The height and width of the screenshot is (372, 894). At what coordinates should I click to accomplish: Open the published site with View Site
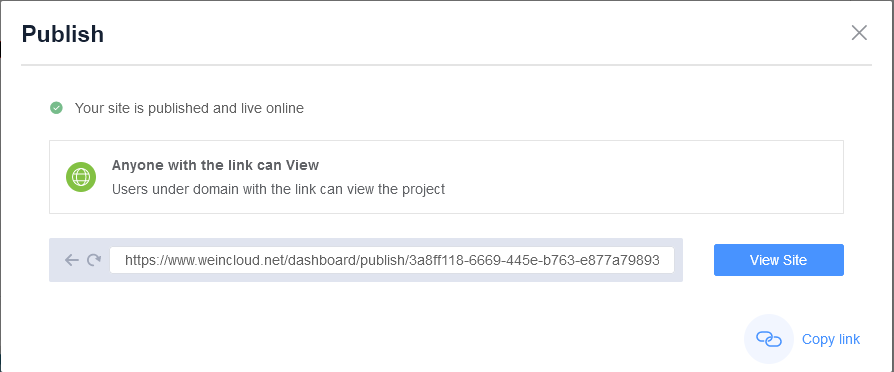(x=778, y=260)
